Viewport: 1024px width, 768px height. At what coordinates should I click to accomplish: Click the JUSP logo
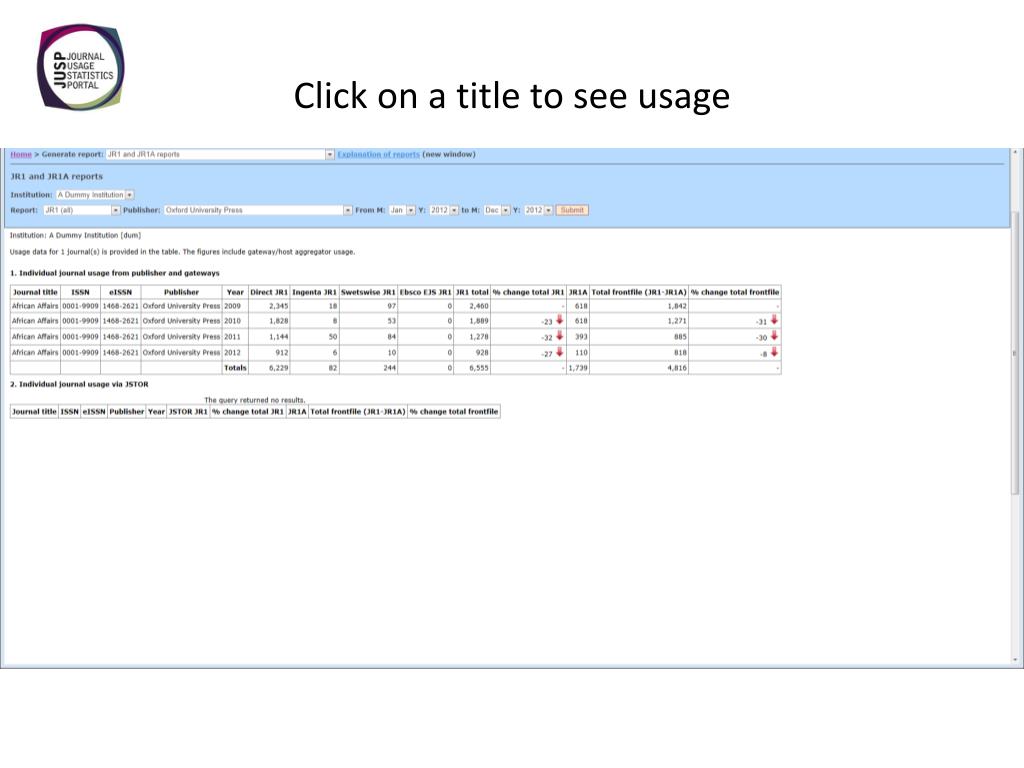tap(80, 67)
